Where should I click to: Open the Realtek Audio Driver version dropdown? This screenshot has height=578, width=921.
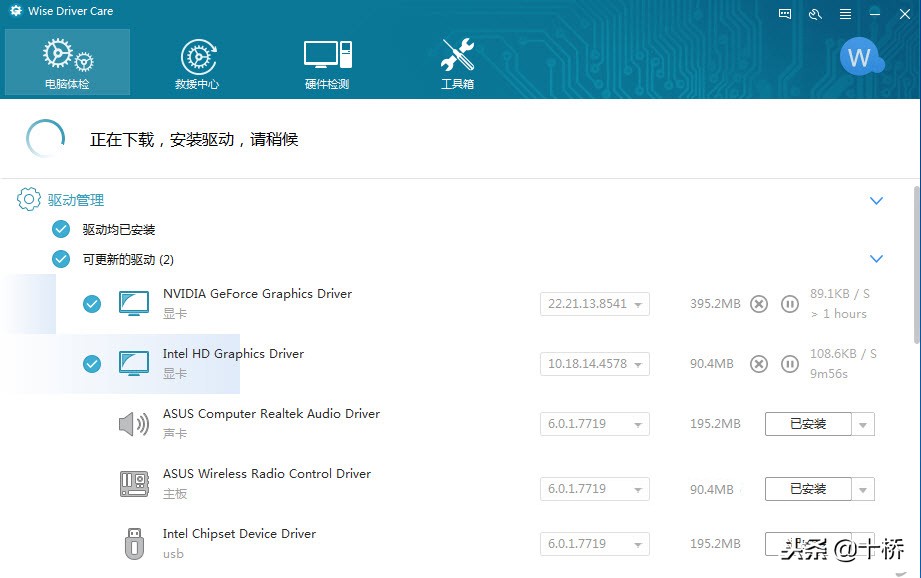(x=639, y=423)
